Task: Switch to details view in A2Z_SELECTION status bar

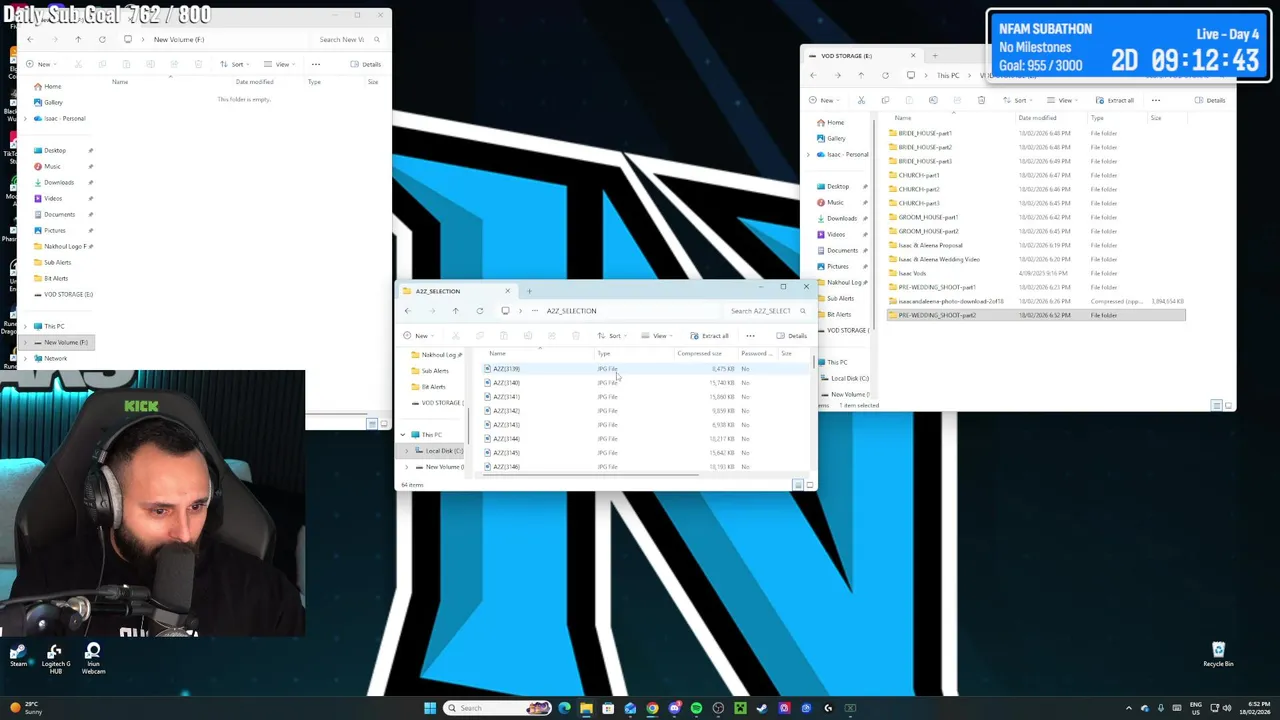Action: click(x=798, y=485)
